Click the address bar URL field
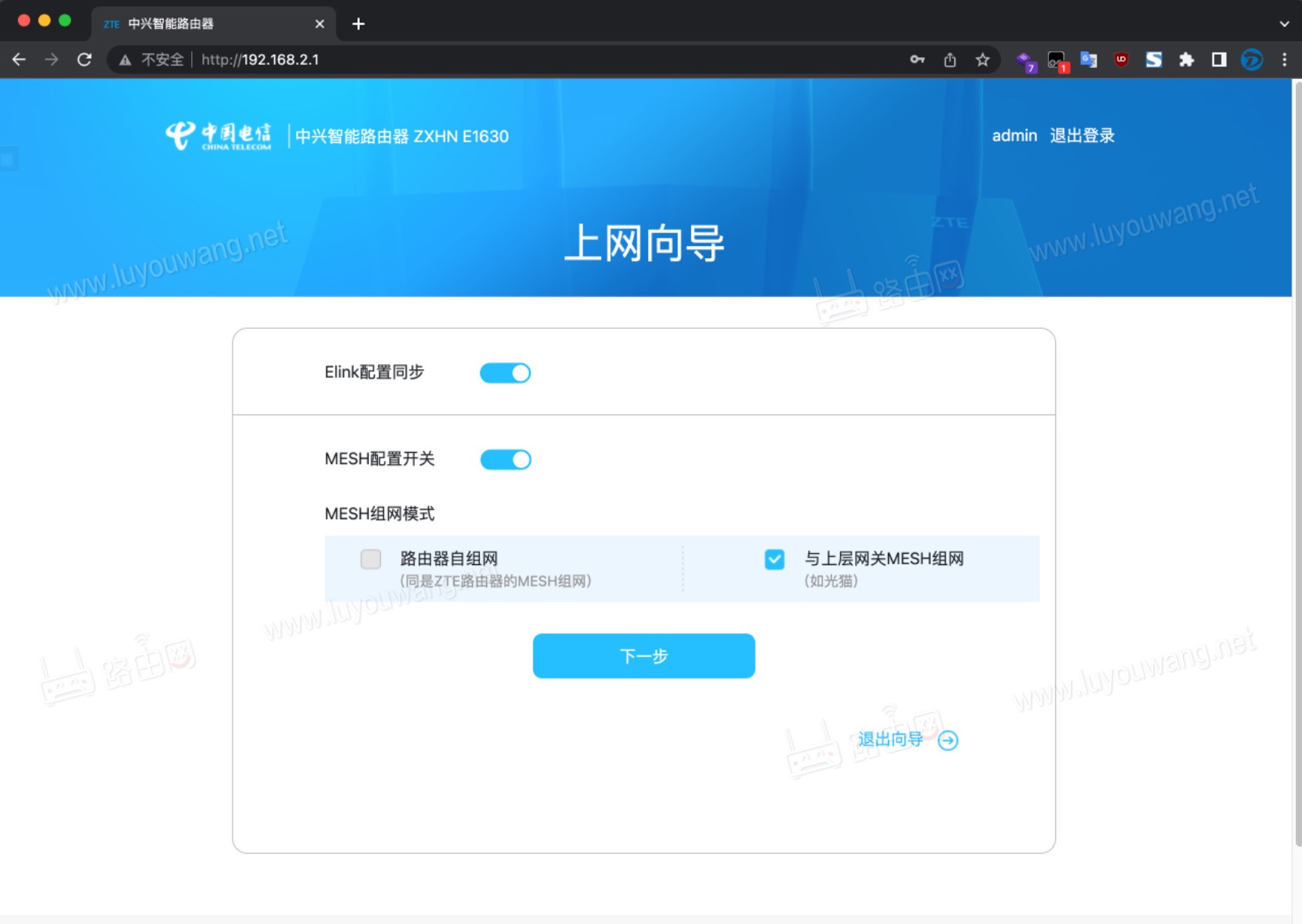 pos(260,59)
